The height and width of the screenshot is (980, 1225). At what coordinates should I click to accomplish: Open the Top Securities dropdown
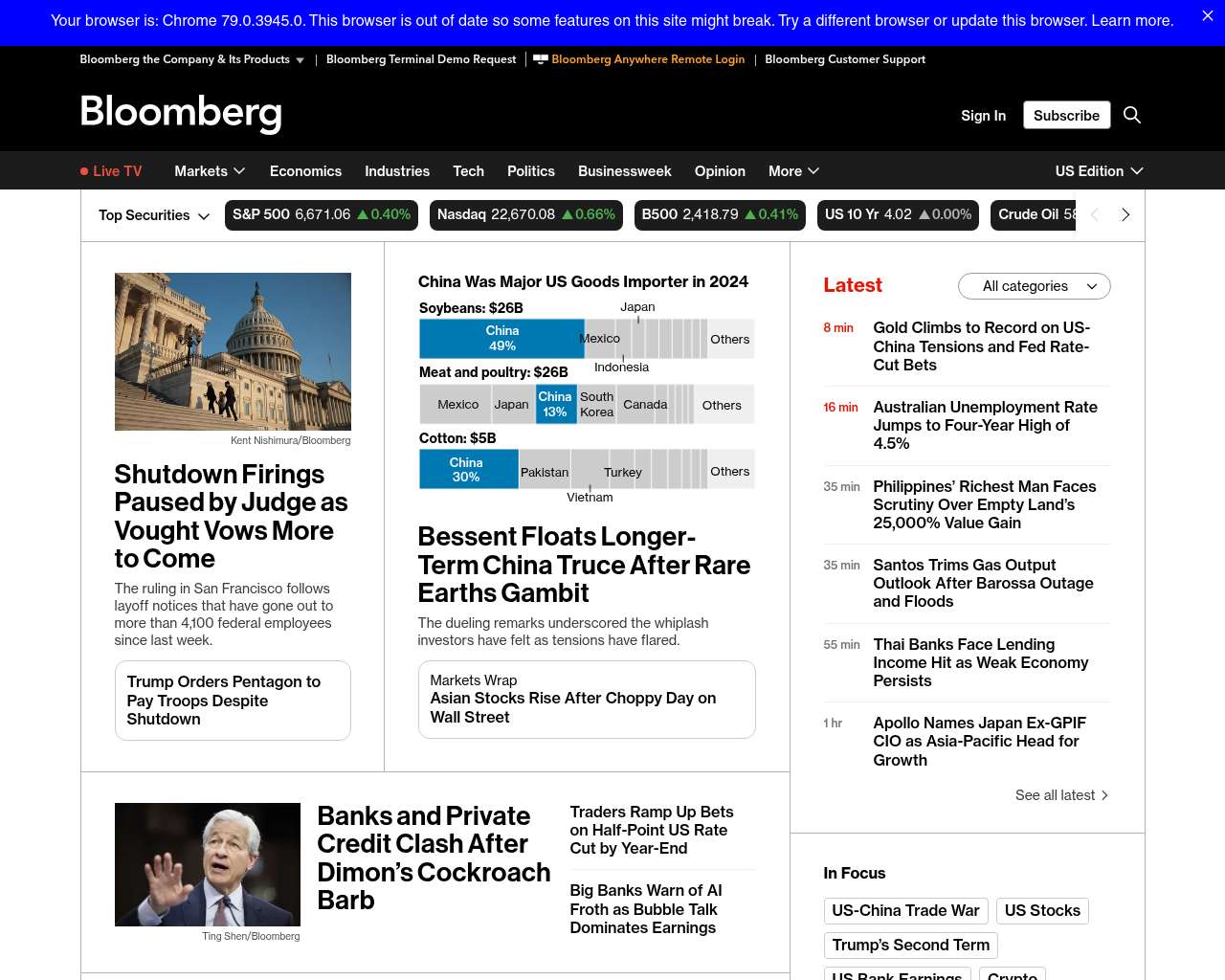point(154,215)
